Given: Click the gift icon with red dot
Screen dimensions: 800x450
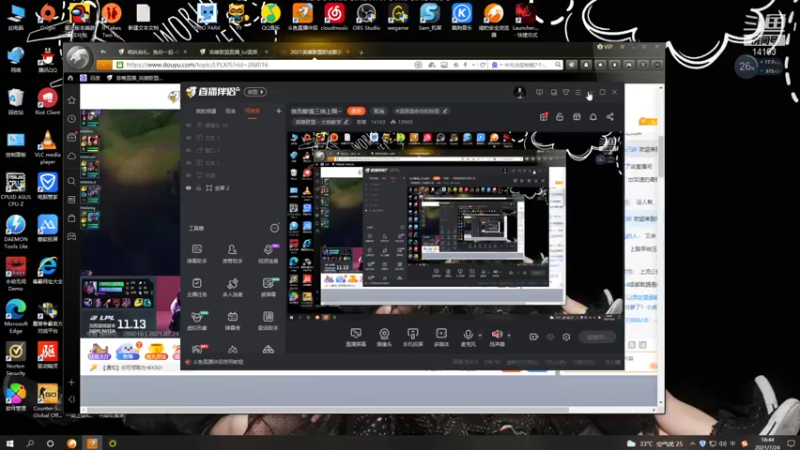Looking at the screenshot, I should (543, 117).
